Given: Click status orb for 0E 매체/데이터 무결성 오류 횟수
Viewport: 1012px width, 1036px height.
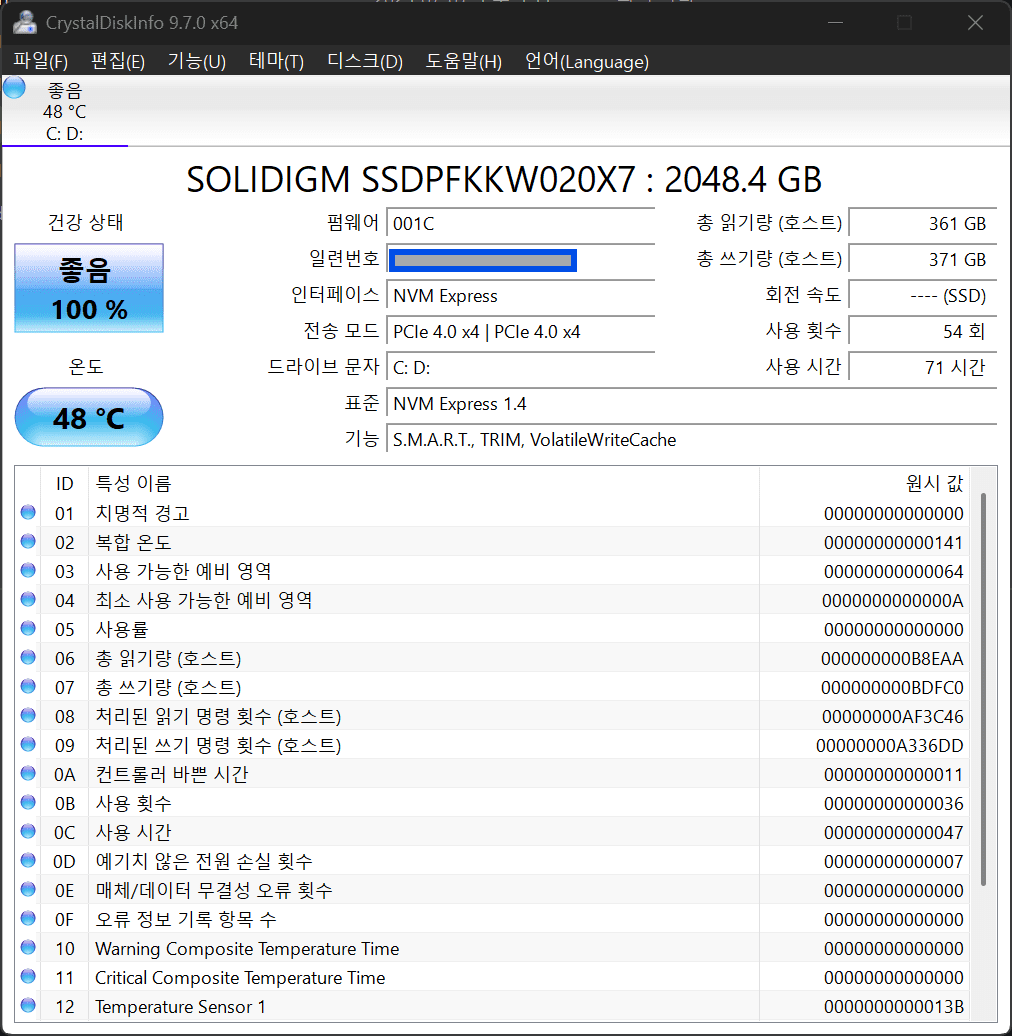Looking at the screenshot, I should point(28,889).
